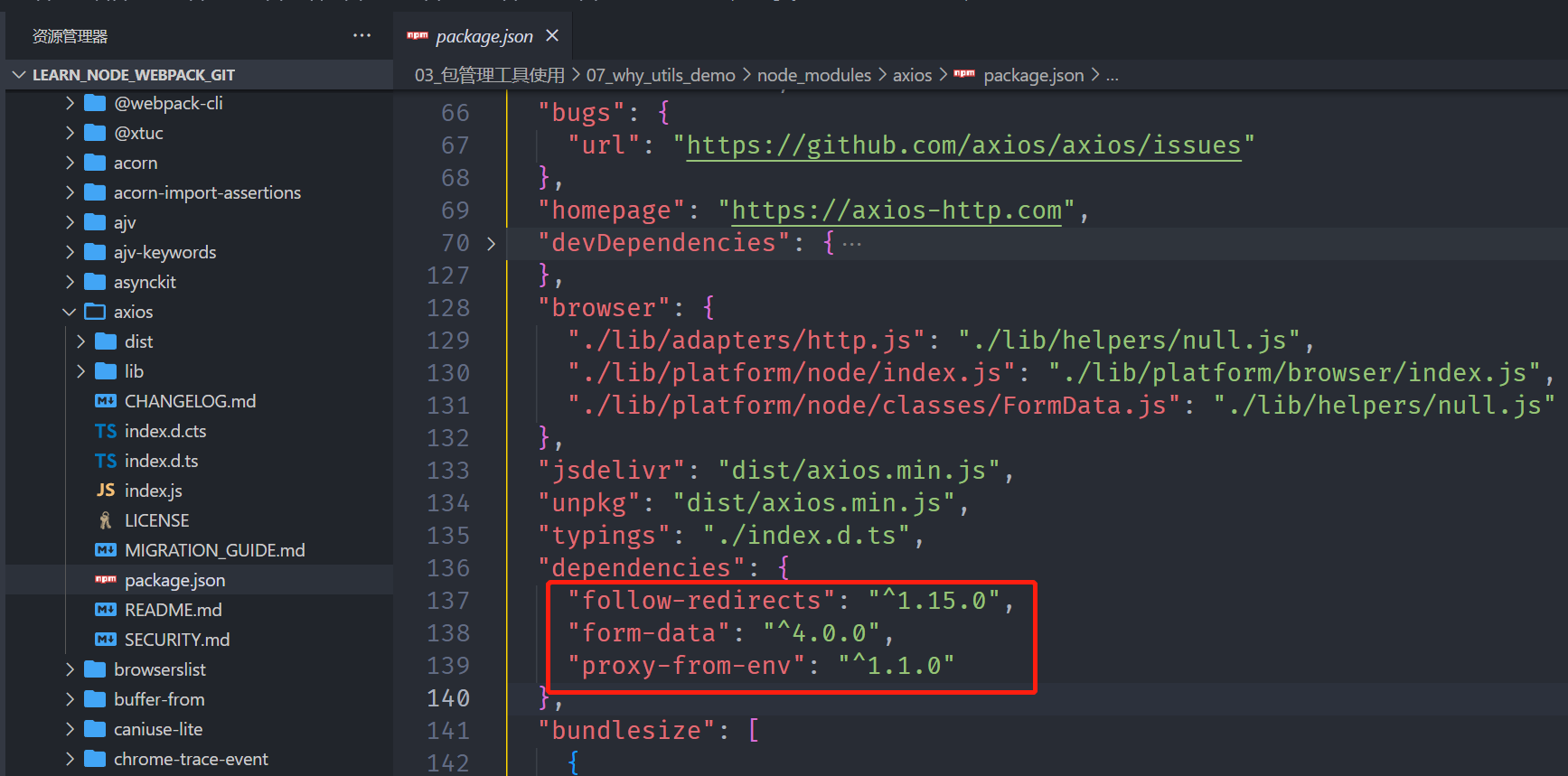This screenshot has width=1568, height=776.
Task: Open the axios GitHub issues URL link
Action: 963,145
